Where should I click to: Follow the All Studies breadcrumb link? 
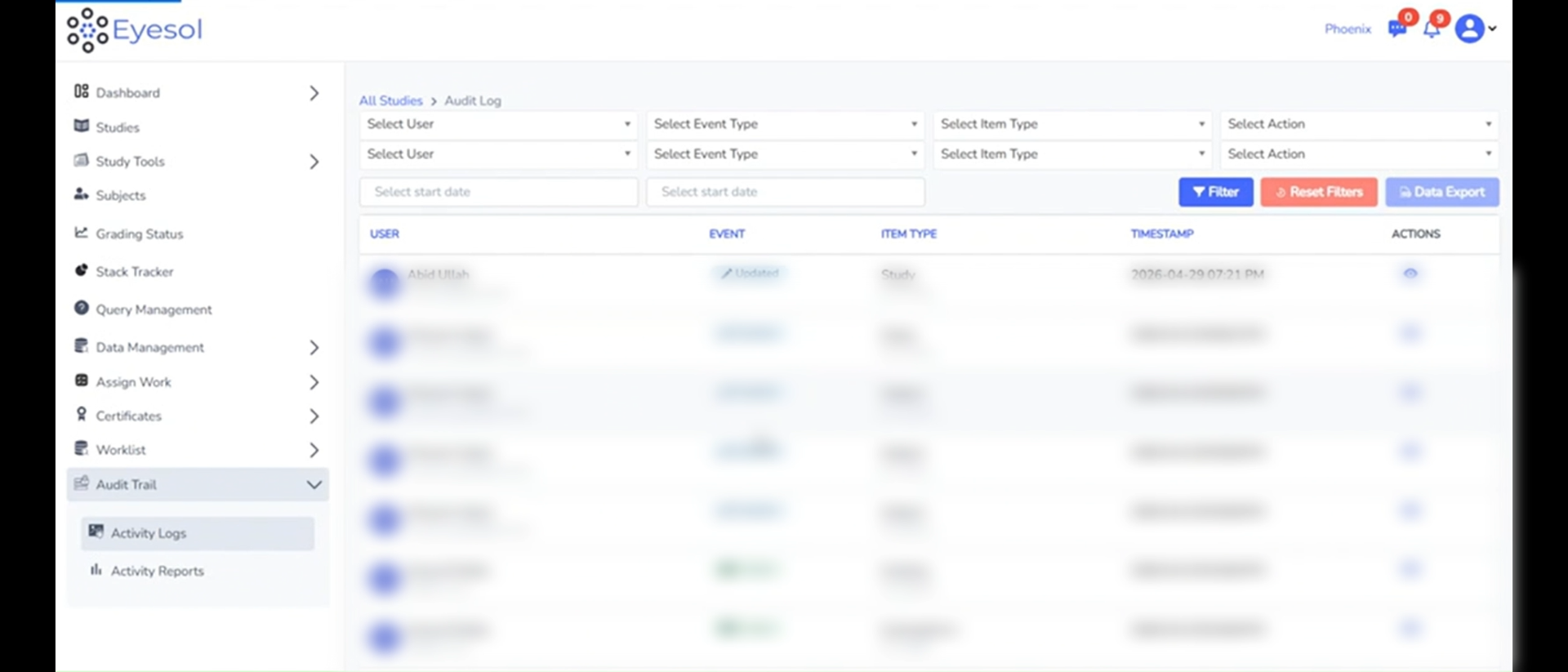tap(390, 101)
